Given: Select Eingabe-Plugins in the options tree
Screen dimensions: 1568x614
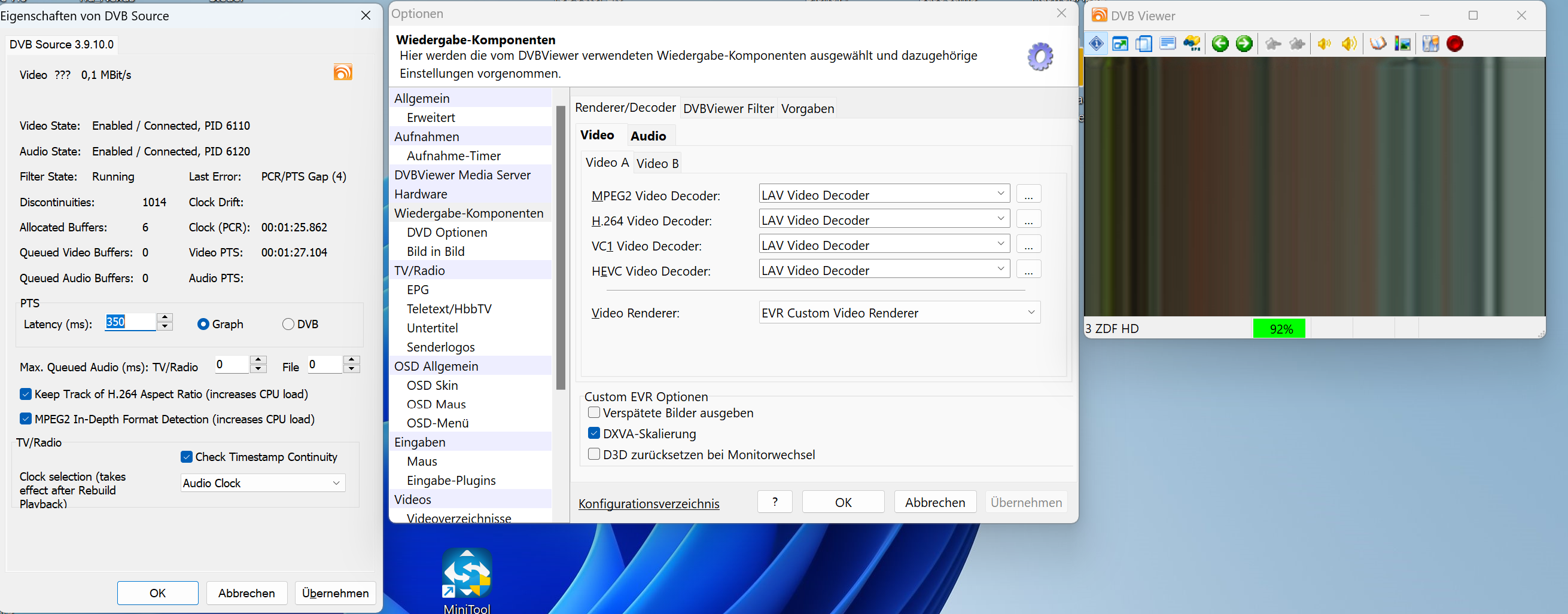Looking at the screenshot, I should [x=451, y=480].
